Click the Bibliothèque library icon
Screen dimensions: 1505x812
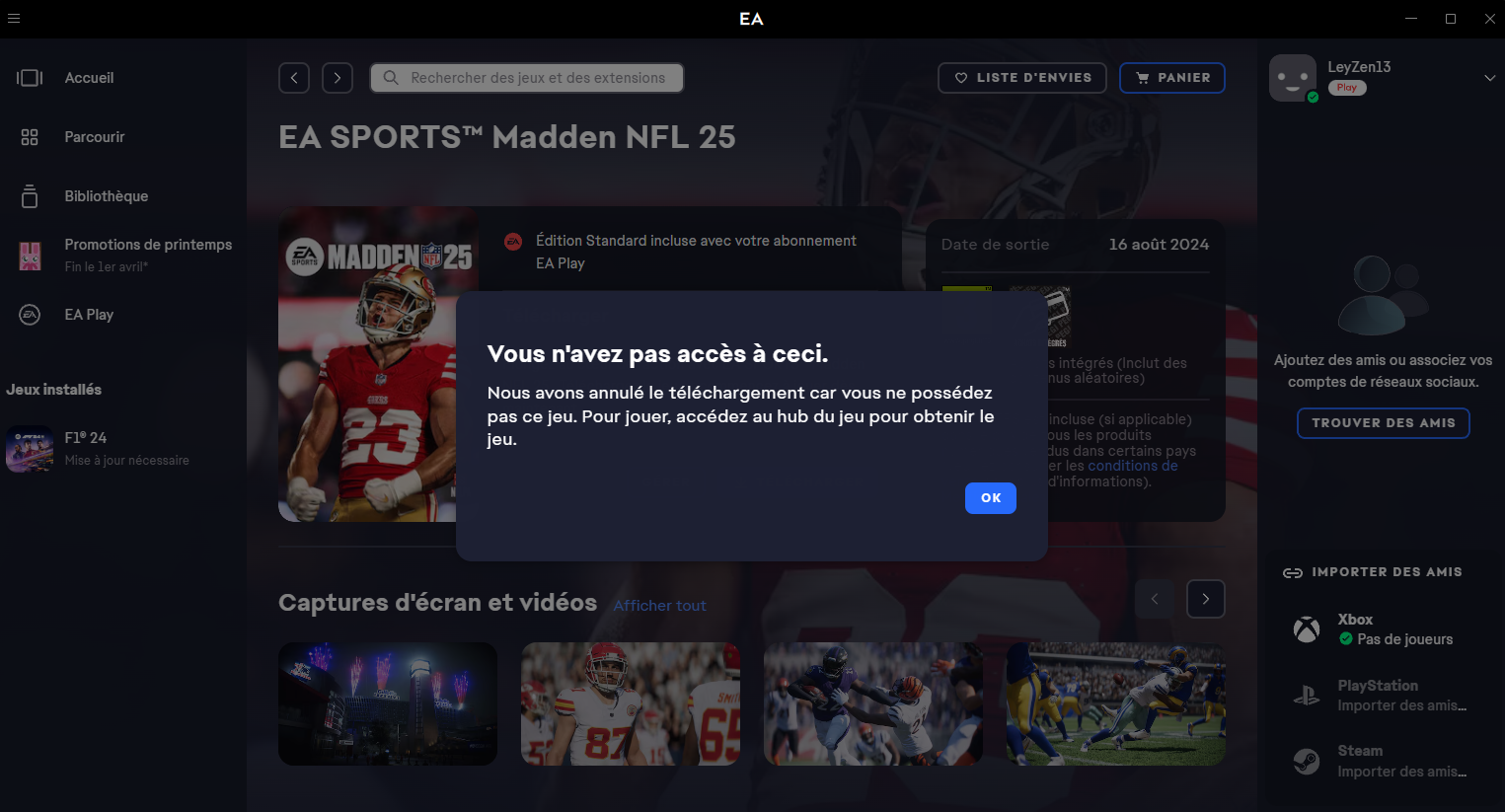coord(30,196)
